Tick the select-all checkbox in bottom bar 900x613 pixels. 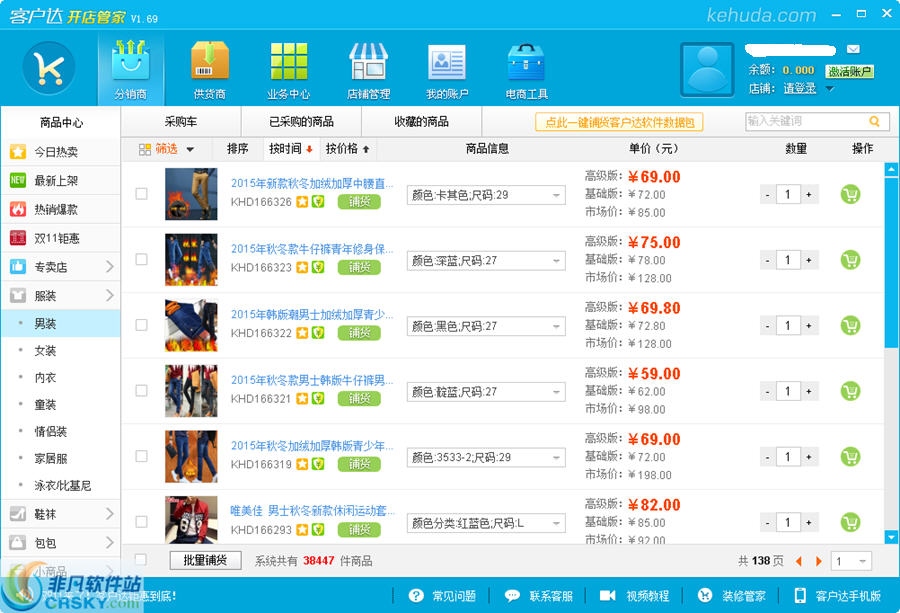[x=141, y=561]
